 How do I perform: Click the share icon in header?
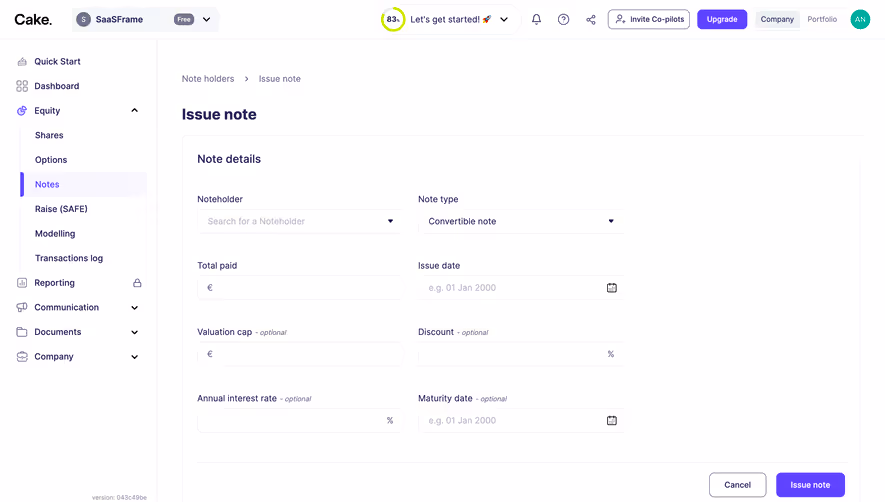[x=590, y=19]
